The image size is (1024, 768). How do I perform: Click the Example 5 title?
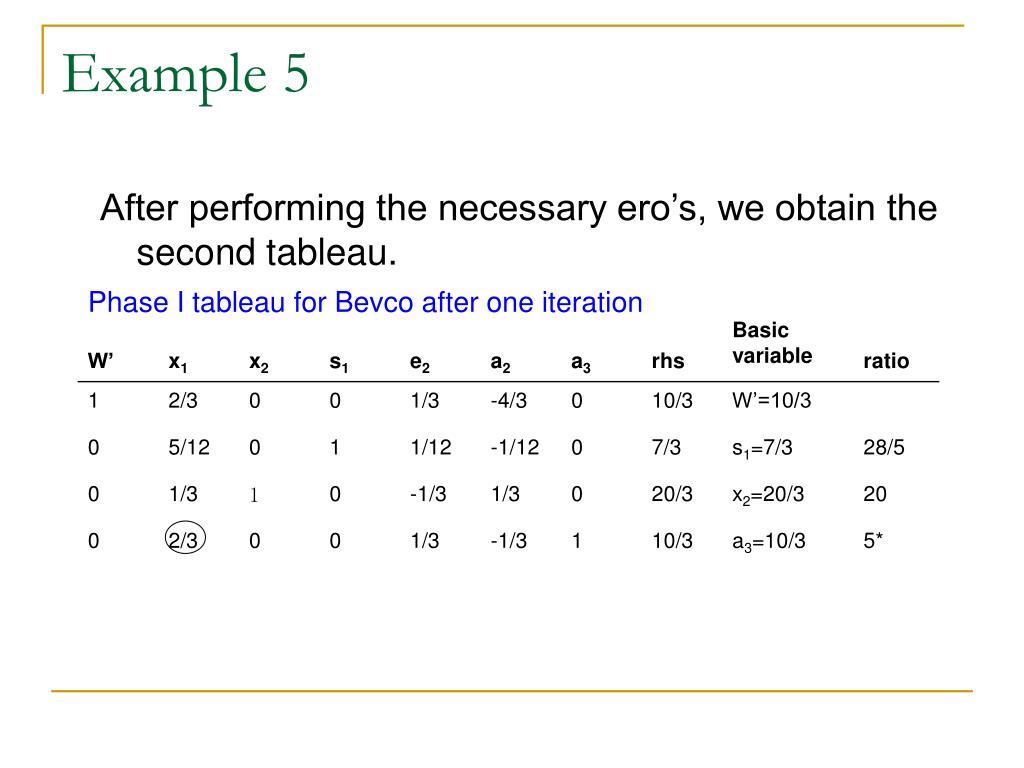click(x=185, y=74)
